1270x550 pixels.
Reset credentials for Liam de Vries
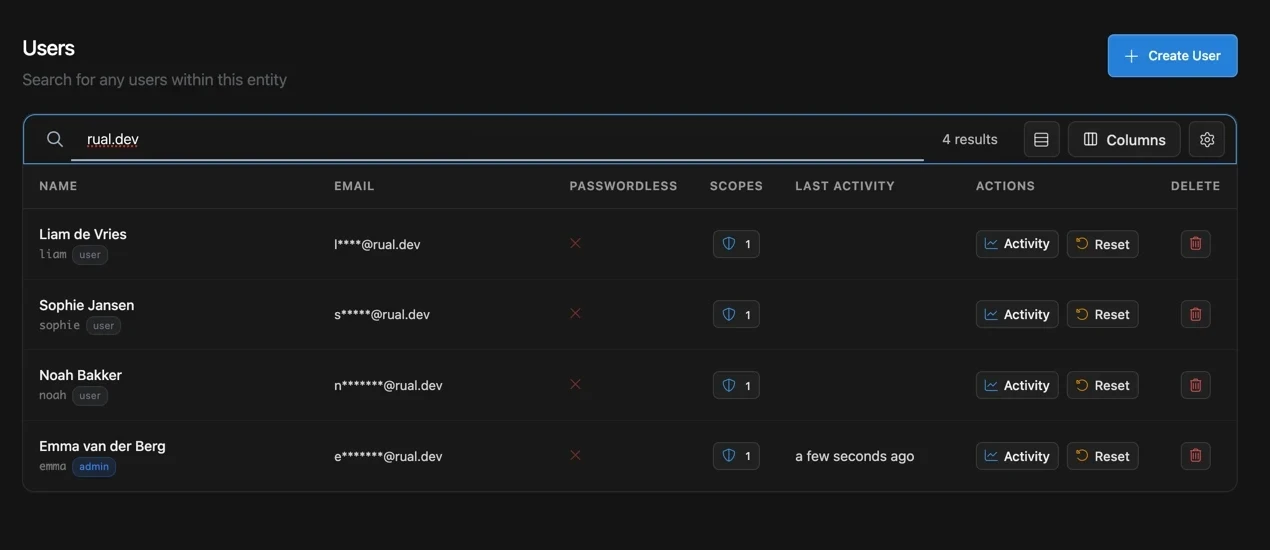click(x=1102, y=244)
